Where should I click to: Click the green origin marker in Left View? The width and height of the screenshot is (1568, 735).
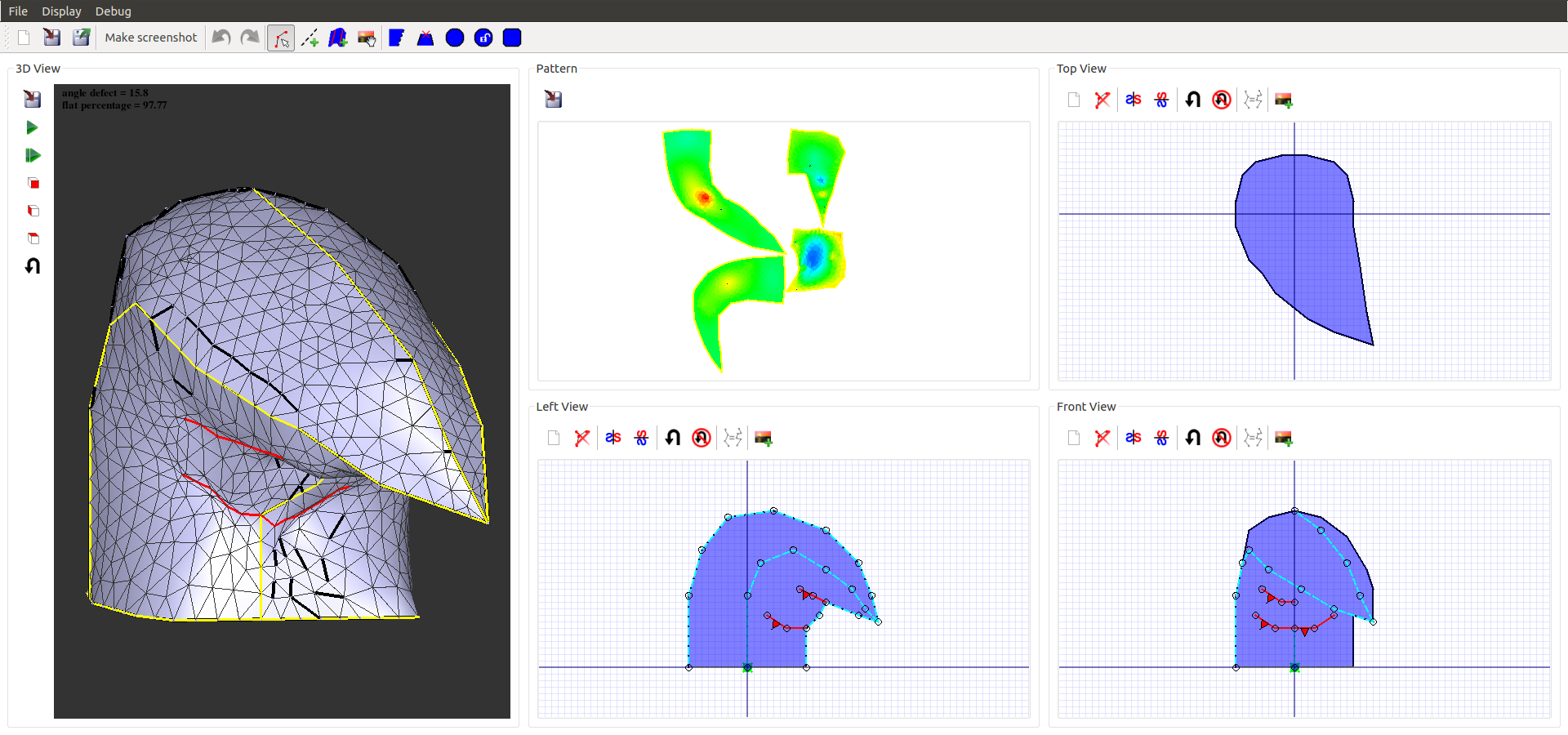click(x=747, y=668)
